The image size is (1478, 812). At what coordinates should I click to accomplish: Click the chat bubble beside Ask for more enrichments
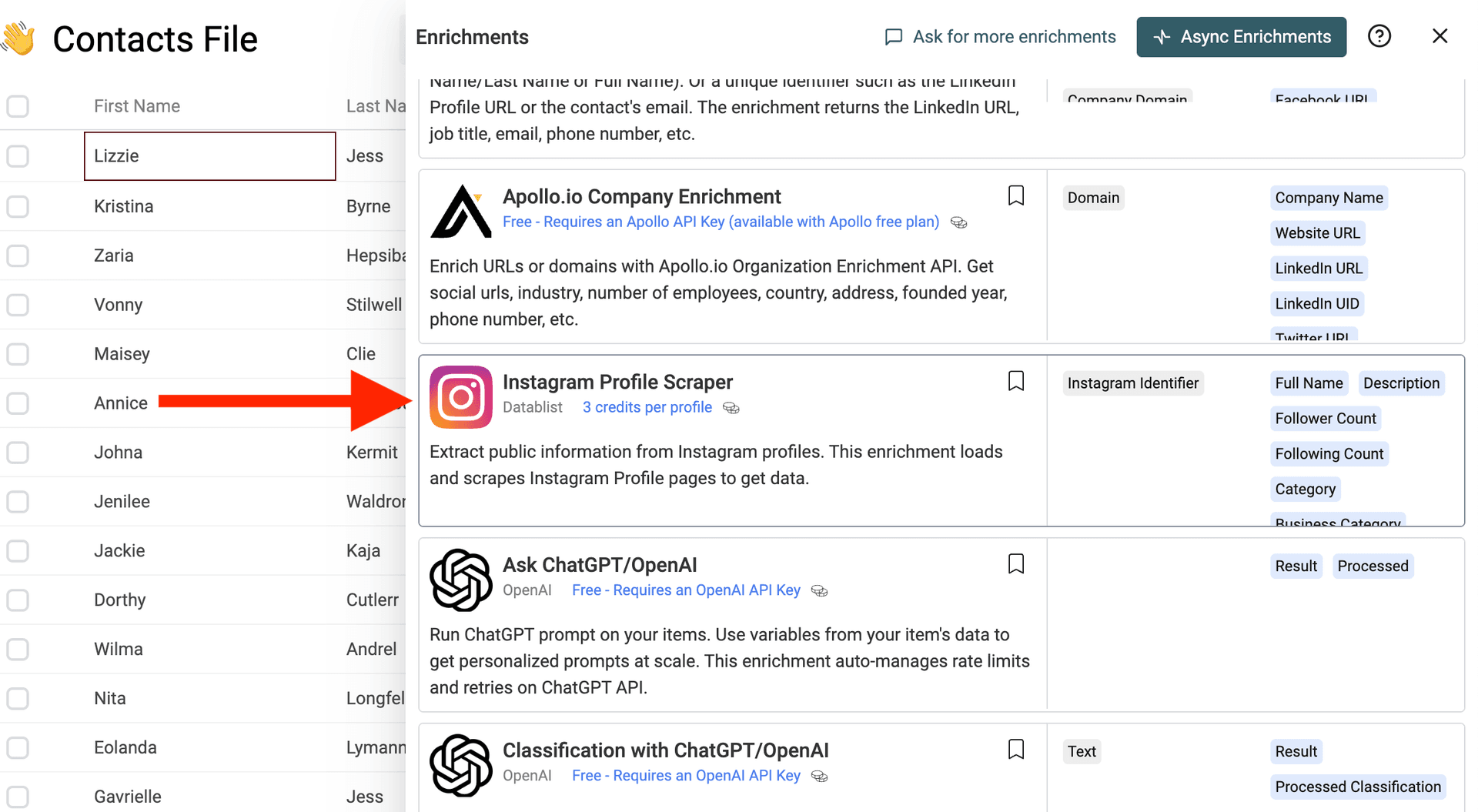pyautogui.click(x=893, y=36)
